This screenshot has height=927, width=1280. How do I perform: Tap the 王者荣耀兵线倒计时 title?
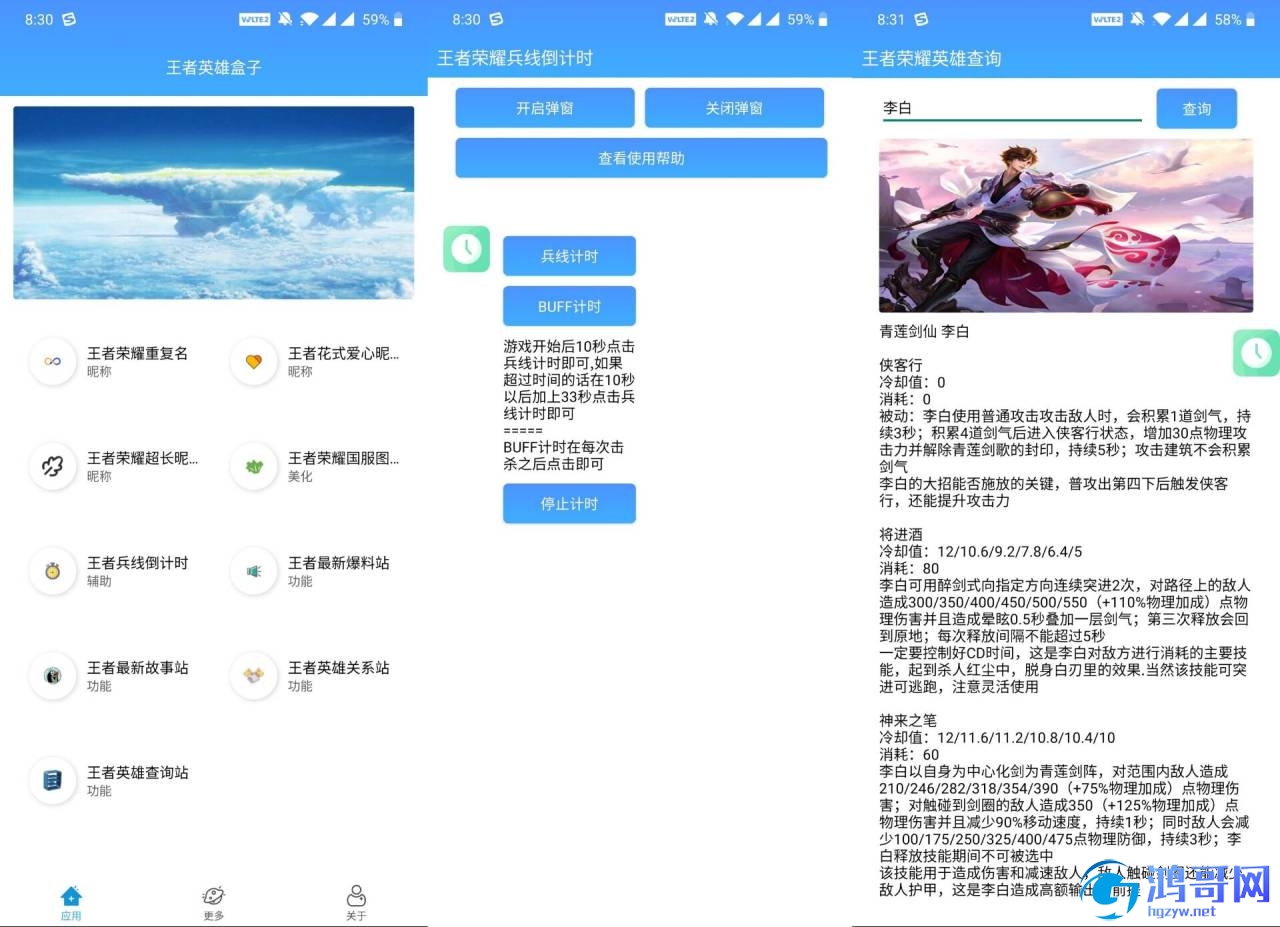(515, 59)
